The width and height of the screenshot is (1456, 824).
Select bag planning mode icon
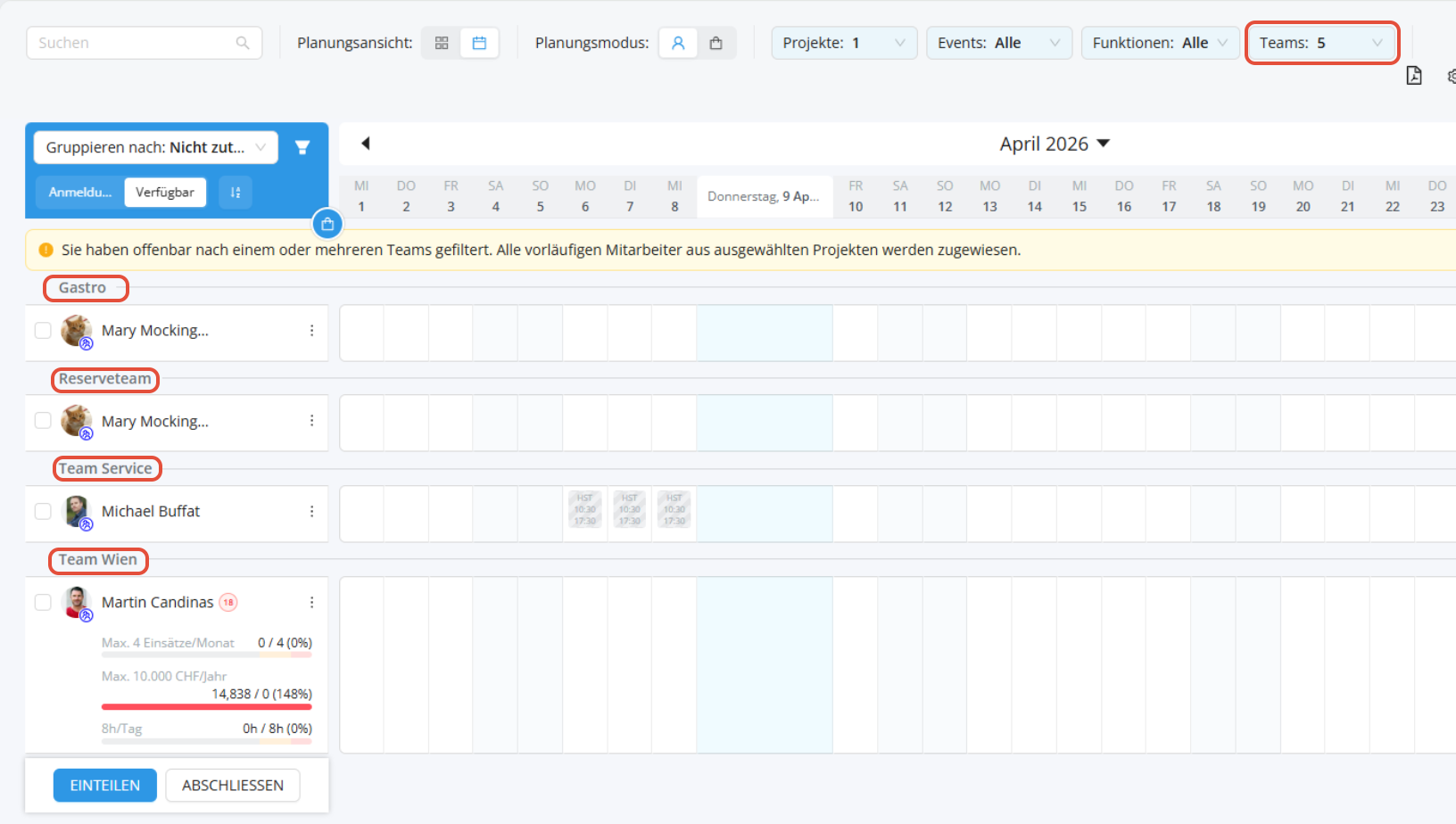click(716, 43)
